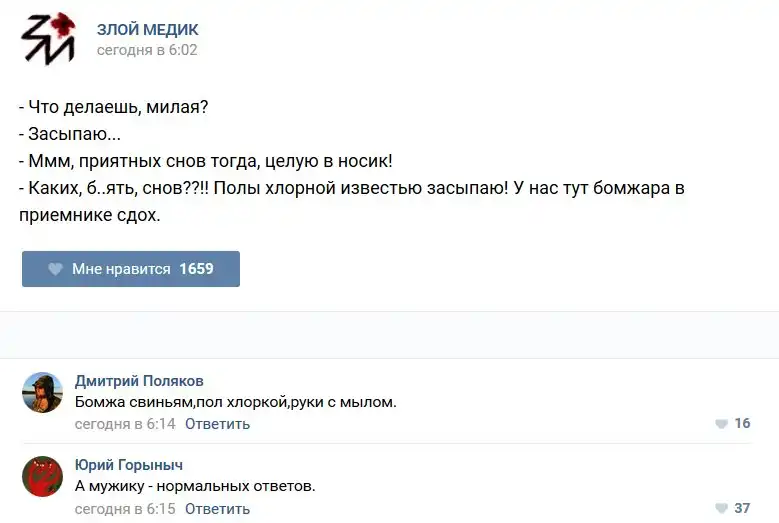The width and height of the screenshot is (779, 523).
Task: Click timestamp 'сегодня в 6:15' on the comment
Action: click(125, 509)
